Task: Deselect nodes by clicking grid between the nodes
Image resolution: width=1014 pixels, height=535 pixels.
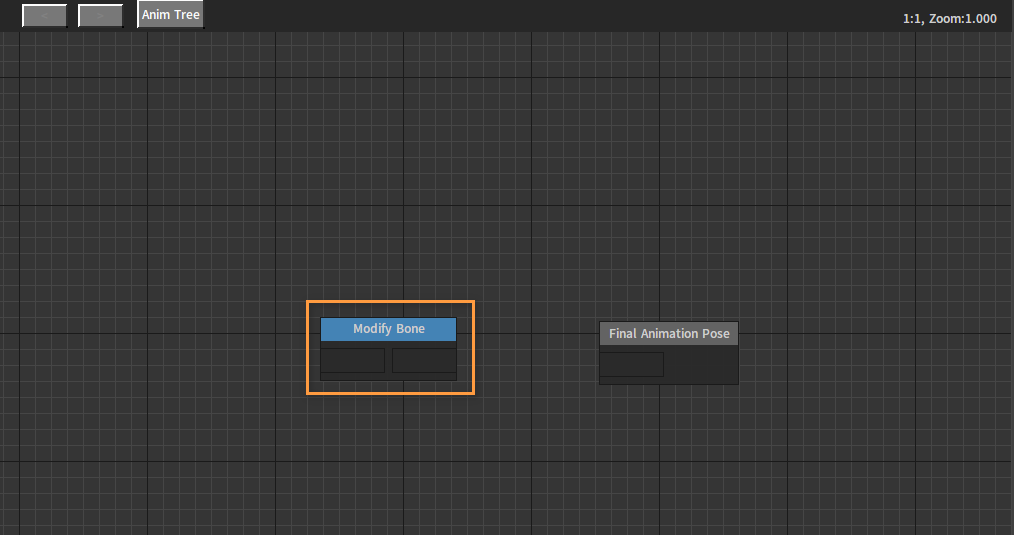Action: pos(537,353)
